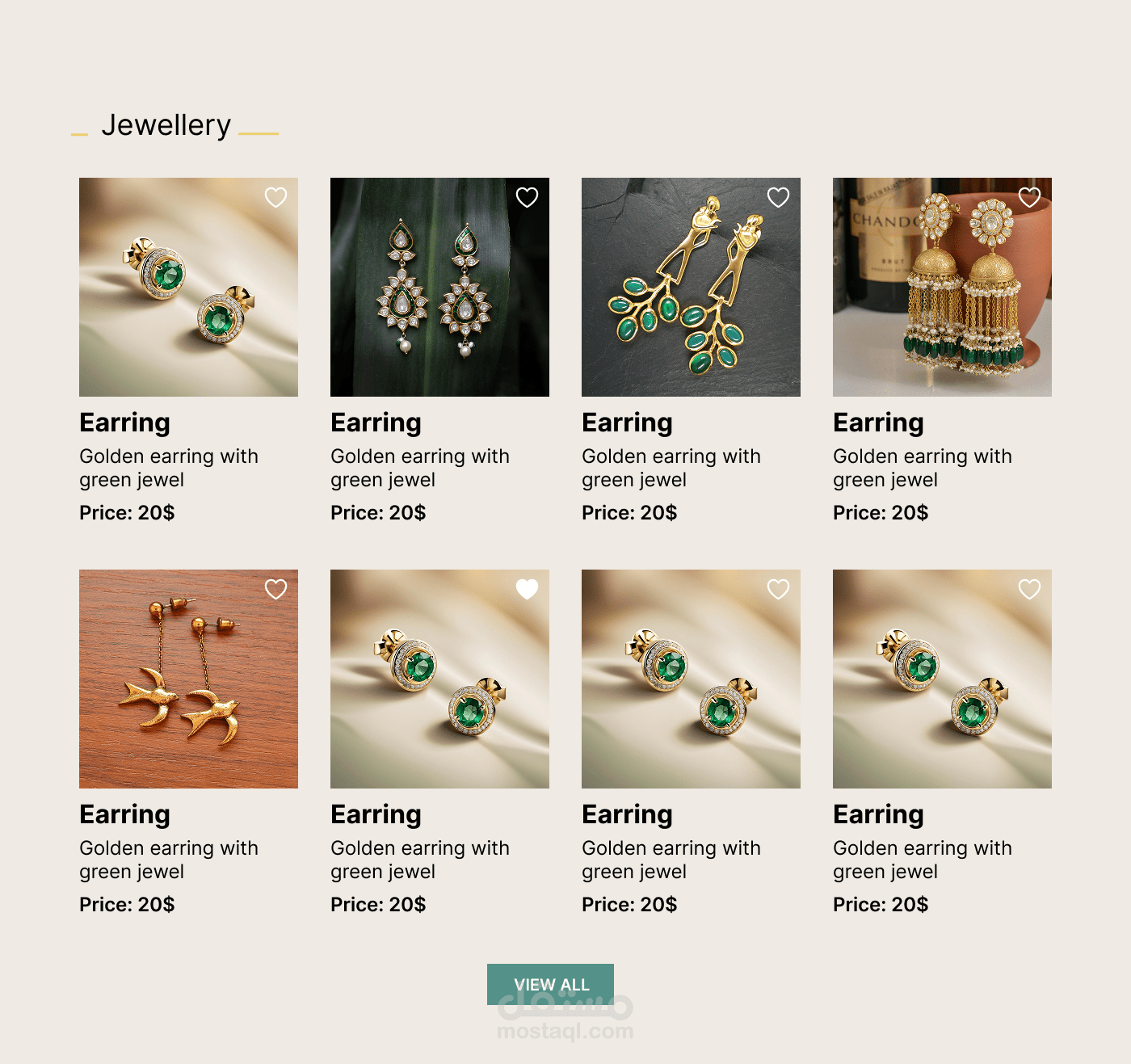Open description text under chandelier earrings
Viewport: 1131px width, 1064px height.
point(420,468)
